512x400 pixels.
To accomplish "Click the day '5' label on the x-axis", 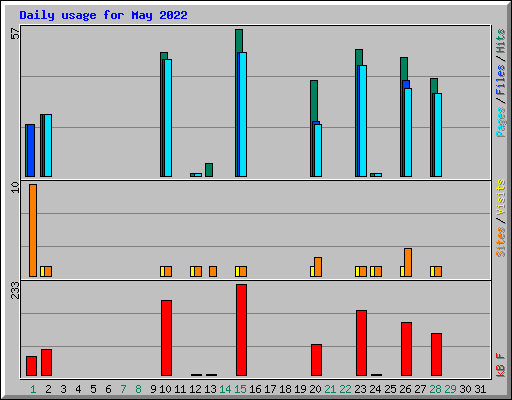I will point(93,389).
